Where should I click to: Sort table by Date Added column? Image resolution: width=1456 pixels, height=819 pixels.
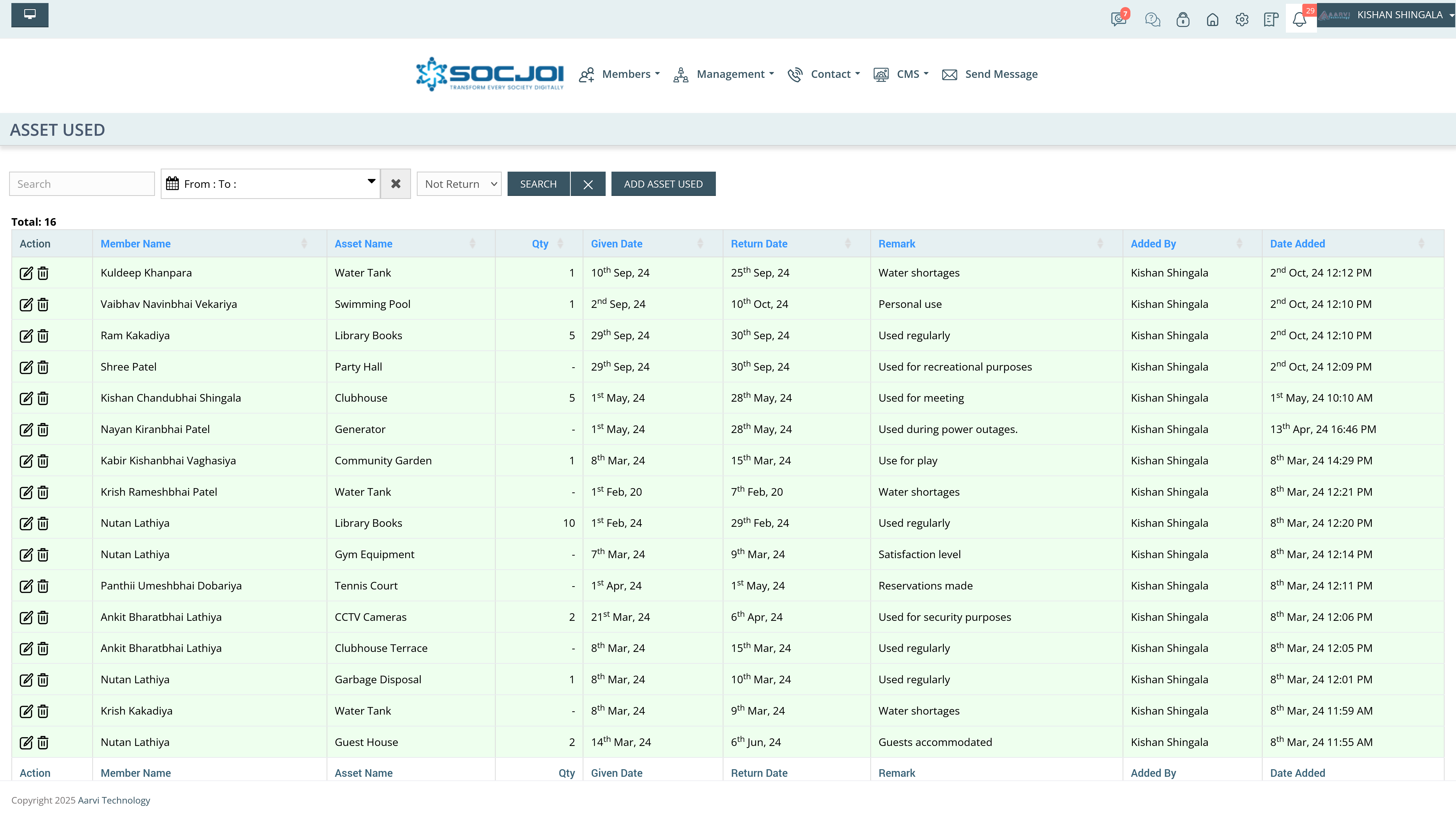(x=1353, y=244)
